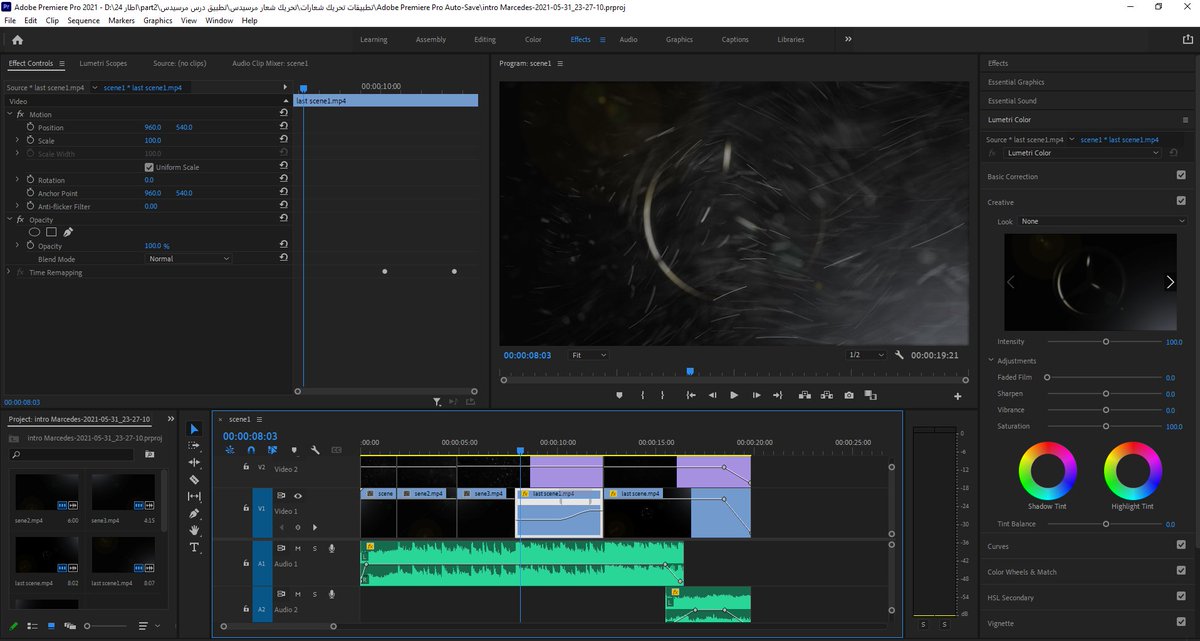Open the Button Editor plus icon
Image resolution: width=1200 pixels, height=641 pixels.
coord(958,396)
